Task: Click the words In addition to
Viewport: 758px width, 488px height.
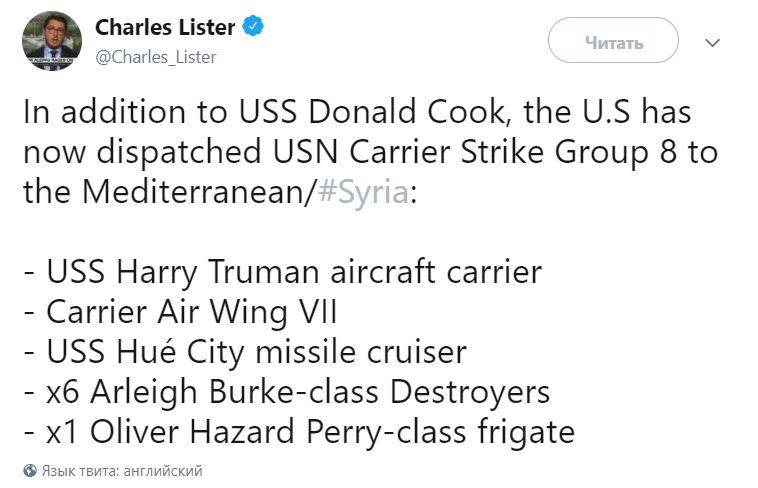Action: click(111, 112)
